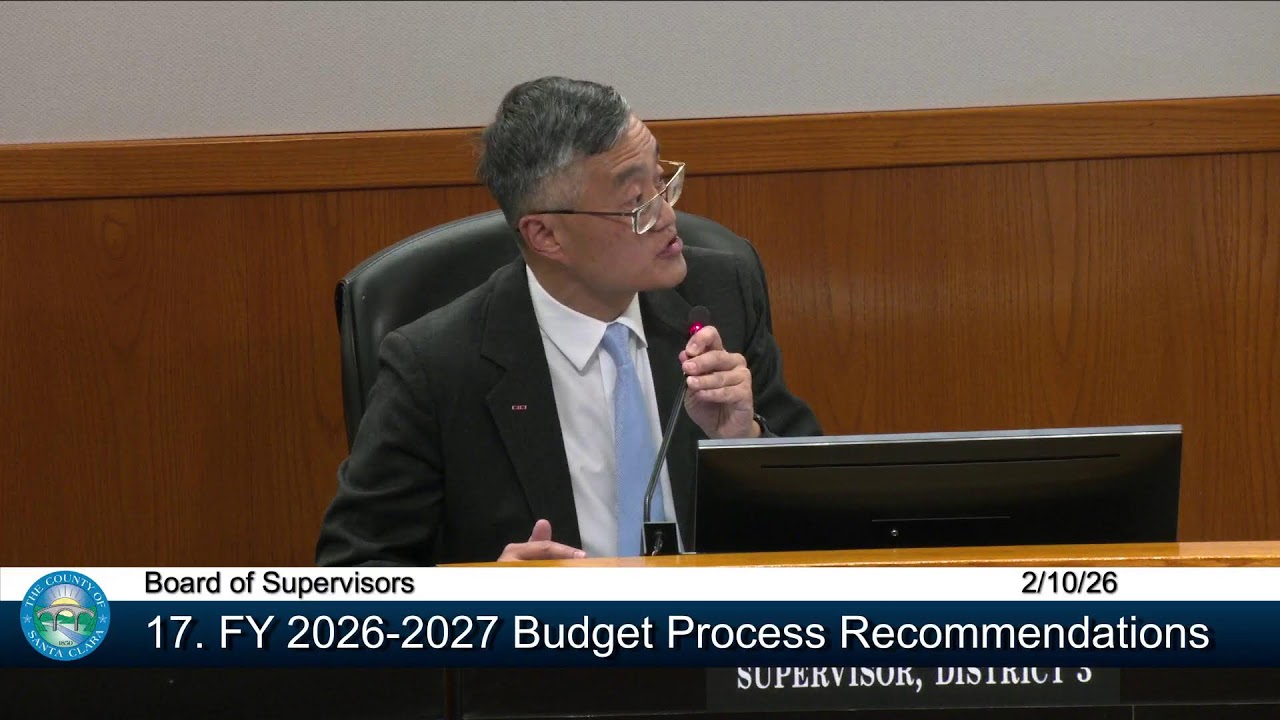The image size is (1280, 720).
Task: Click the date '2/10/26' in the banner
Action: 1069,583
